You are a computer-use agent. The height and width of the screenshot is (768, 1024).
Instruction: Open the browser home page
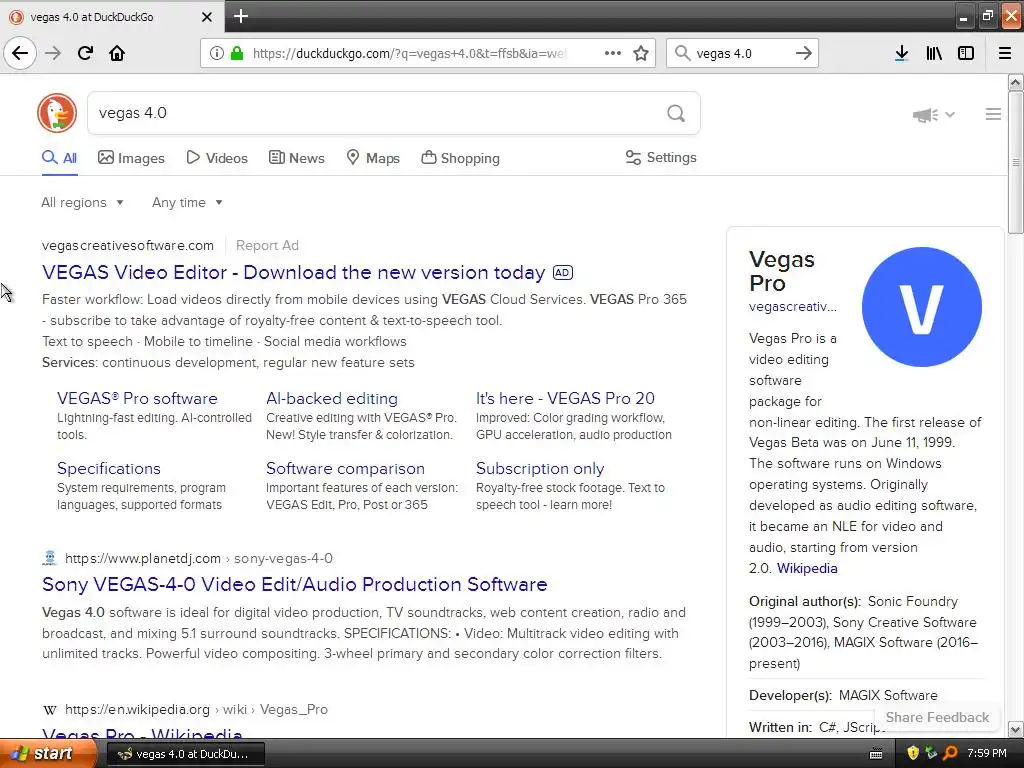pyautogui.click(x=117, y=53)
